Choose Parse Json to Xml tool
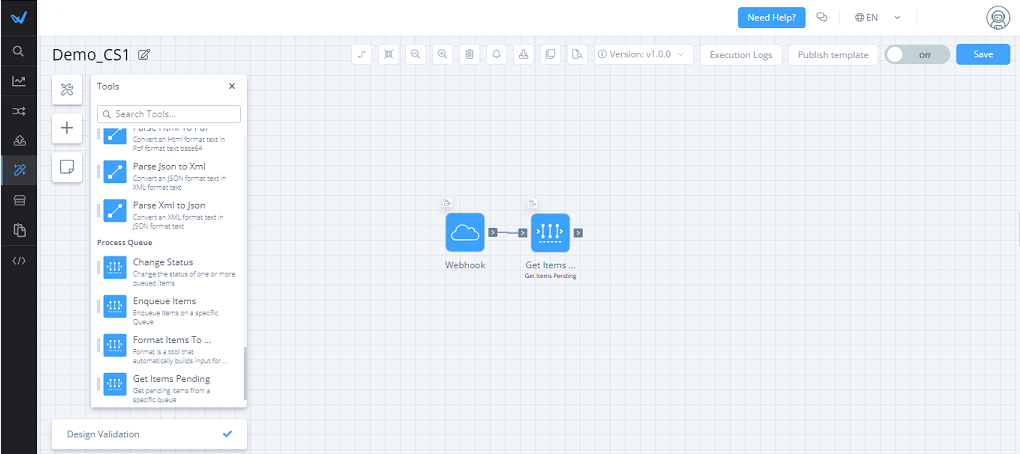 point(170,171)
